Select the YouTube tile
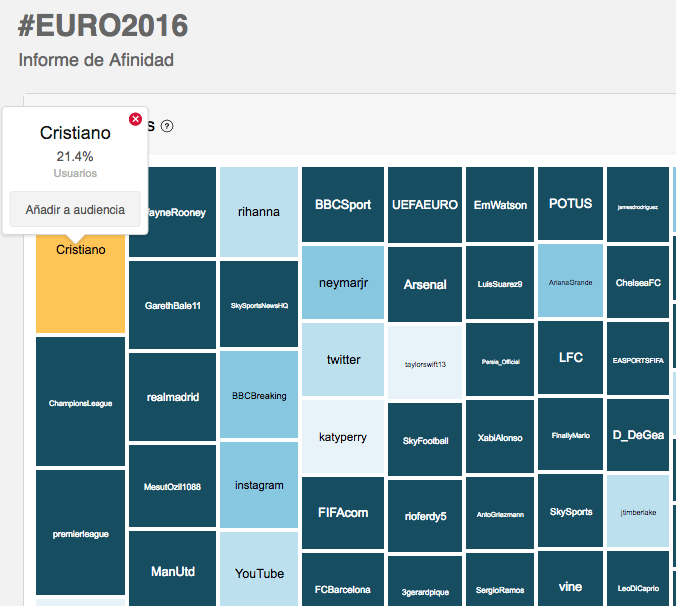 pyautogui.click(x=259, y=569)
